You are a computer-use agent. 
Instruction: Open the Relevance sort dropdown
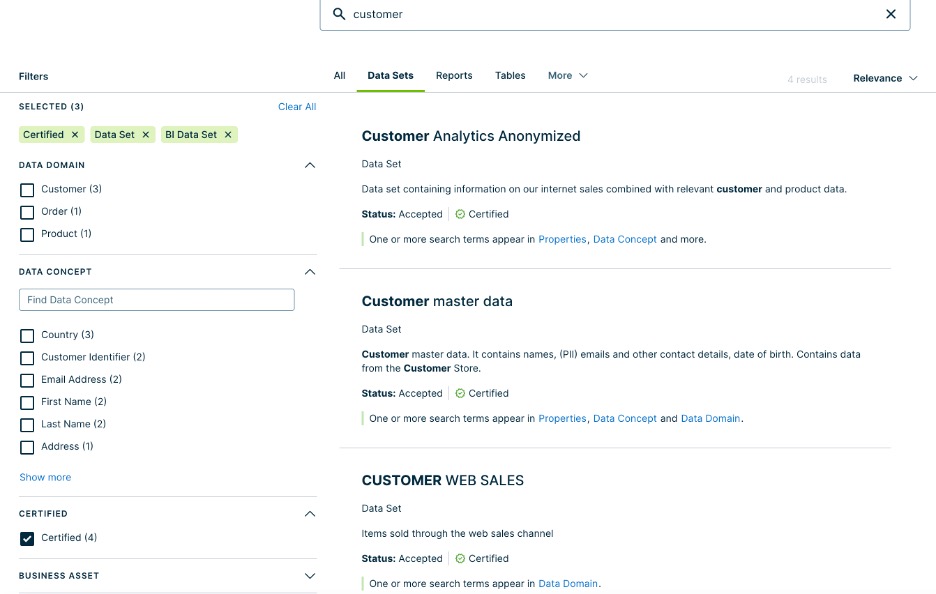(883, 77)
